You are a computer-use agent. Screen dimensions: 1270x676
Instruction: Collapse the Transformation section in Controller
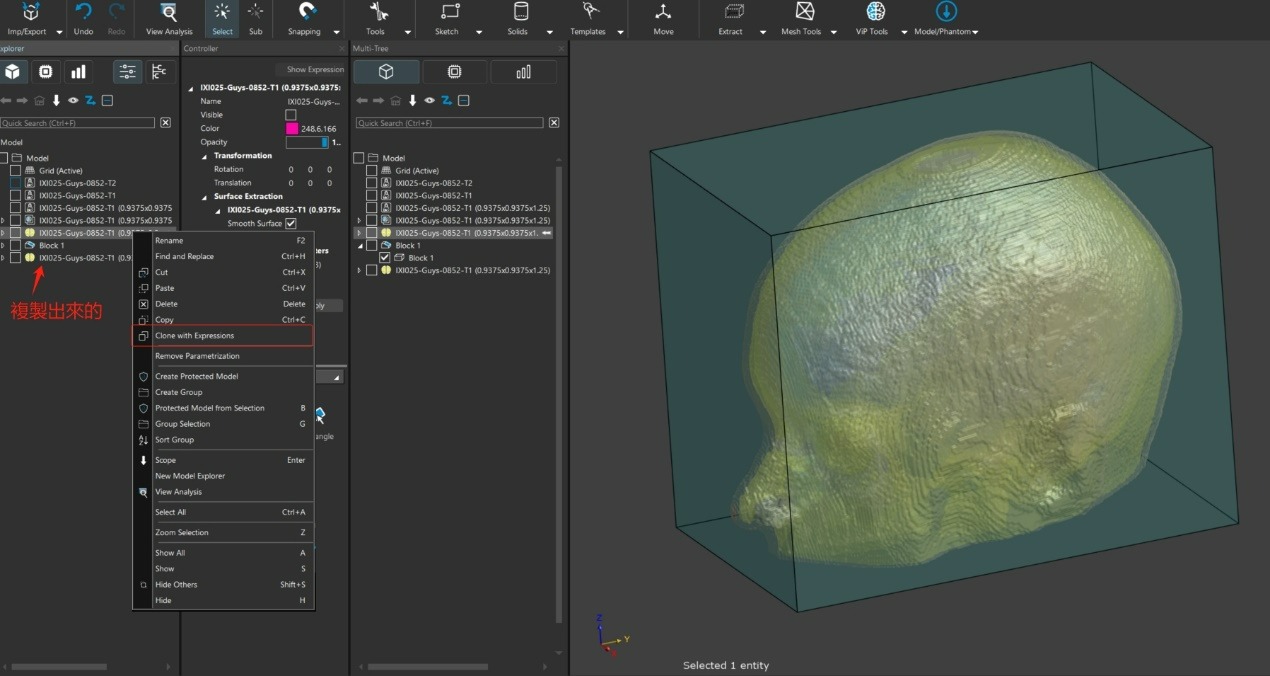coord(205,156)
